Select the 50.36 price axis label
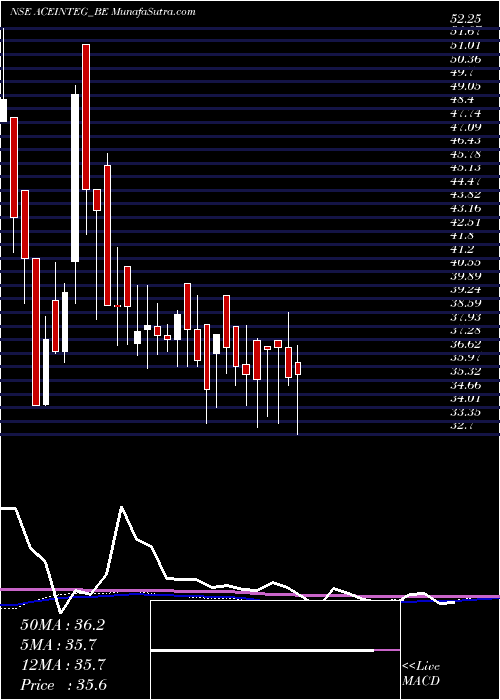500x700 pixels. (466, 59)
